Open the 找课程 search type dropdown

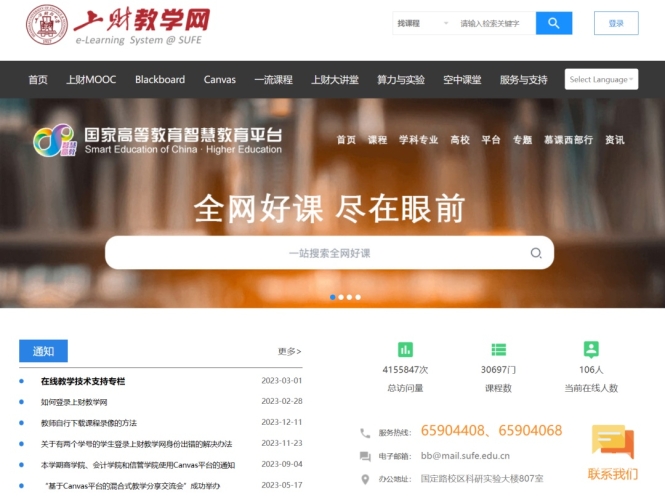pyautogui.click(x=422, y=23)
